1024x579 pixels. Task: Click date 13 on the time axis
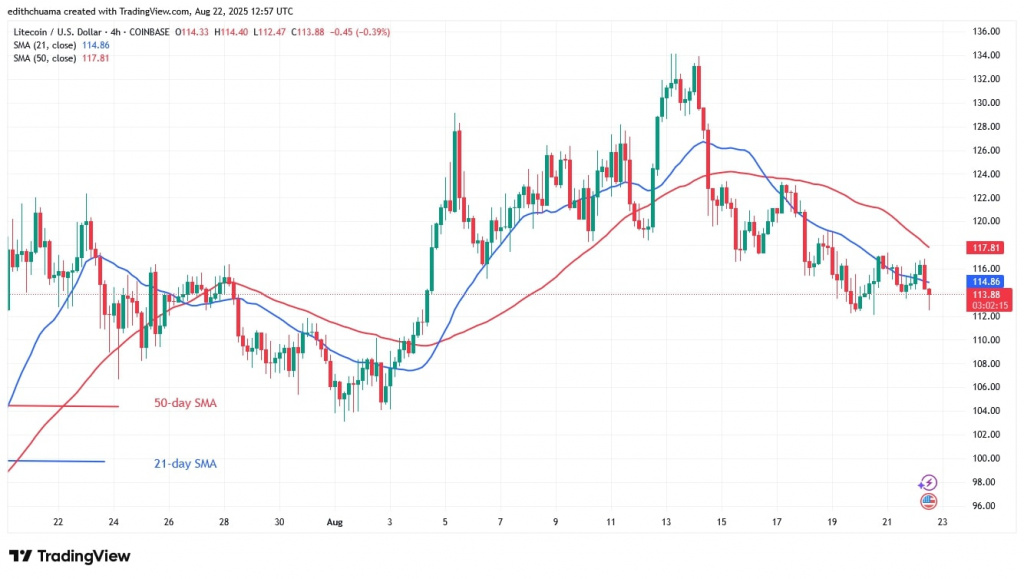665,522
